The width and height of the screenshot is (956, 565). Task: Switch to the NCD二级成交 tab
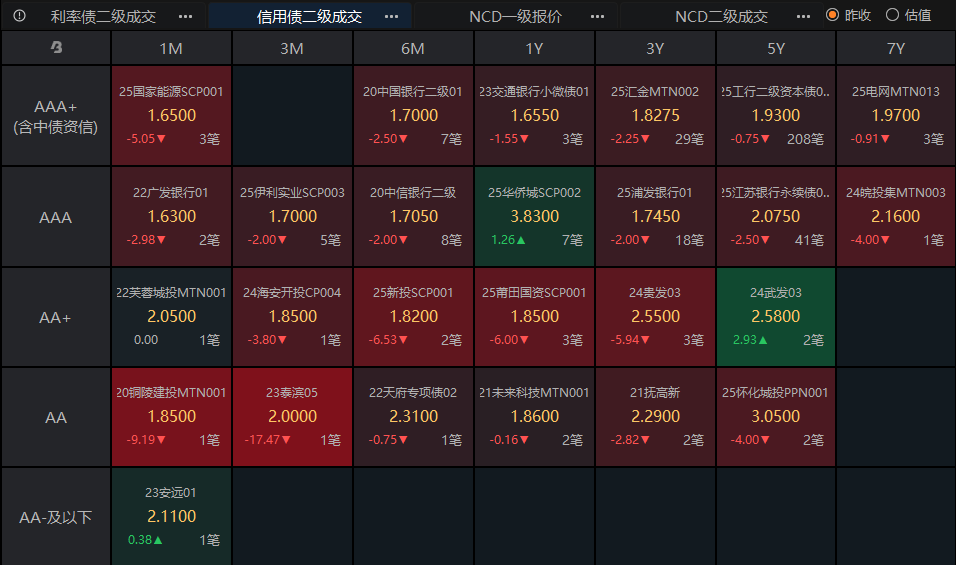click(721, 16)
